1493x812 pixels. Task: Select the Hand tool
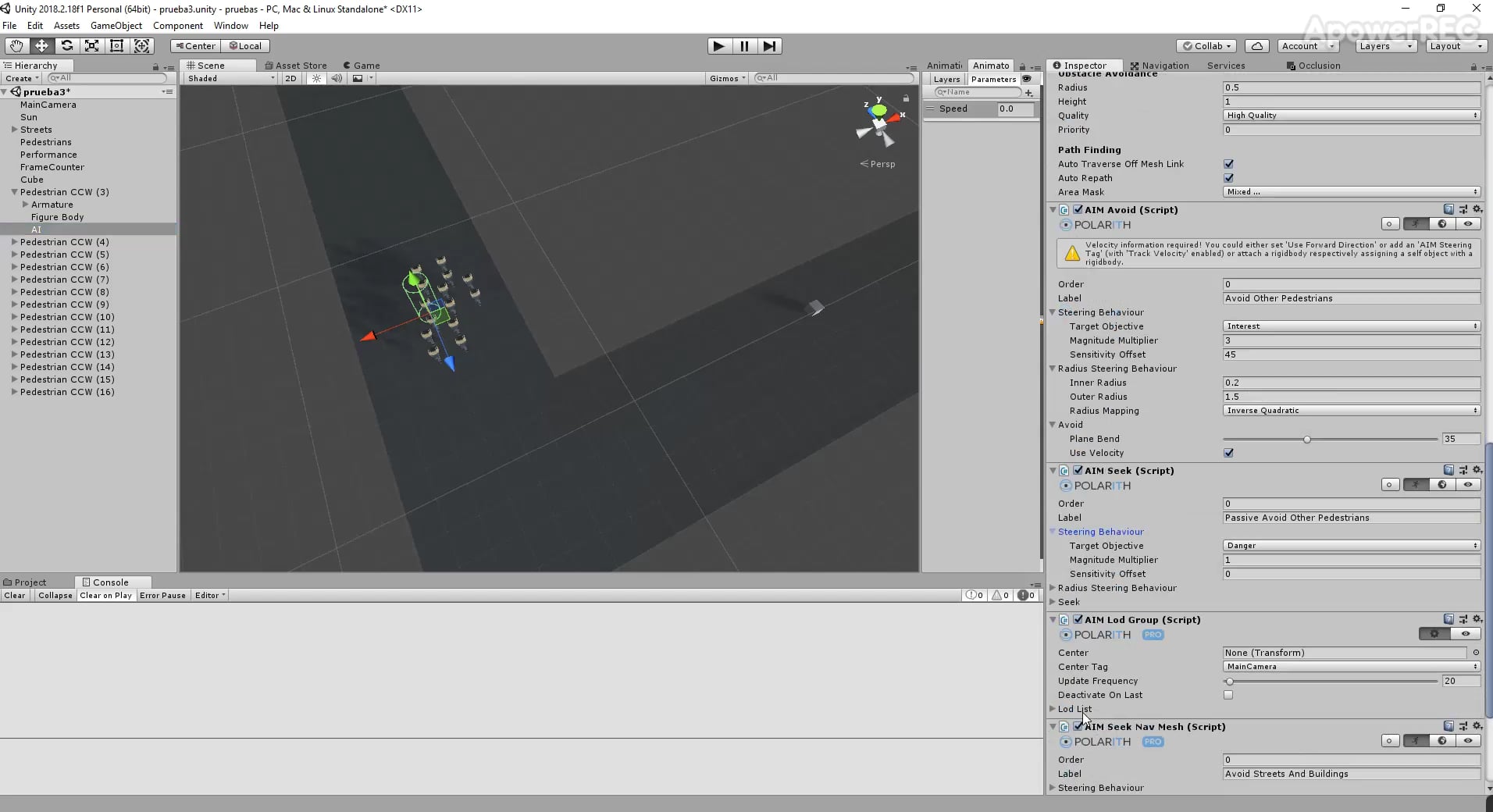click(x=16, y=46)
